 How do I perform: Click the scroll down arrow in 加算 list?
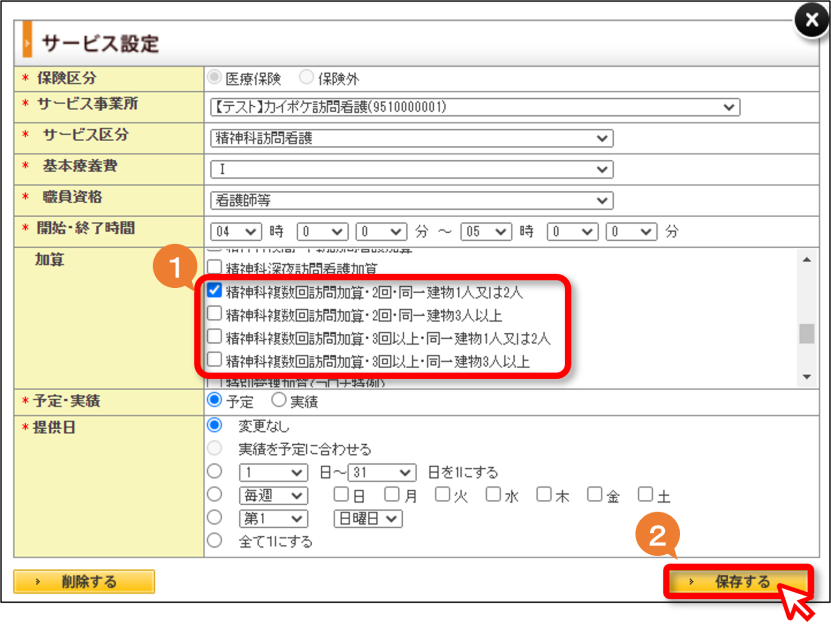tap(807, 377)
